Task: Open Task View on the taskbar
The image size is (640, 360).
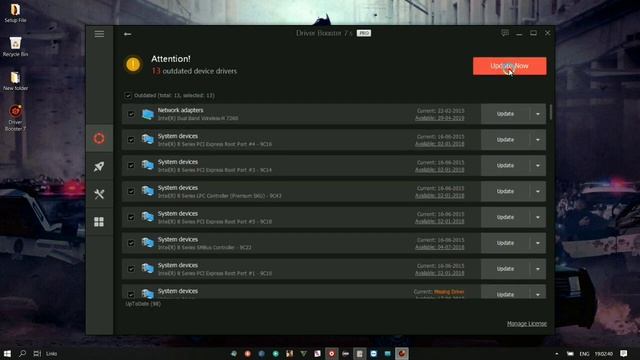Action: click(37, 353)
